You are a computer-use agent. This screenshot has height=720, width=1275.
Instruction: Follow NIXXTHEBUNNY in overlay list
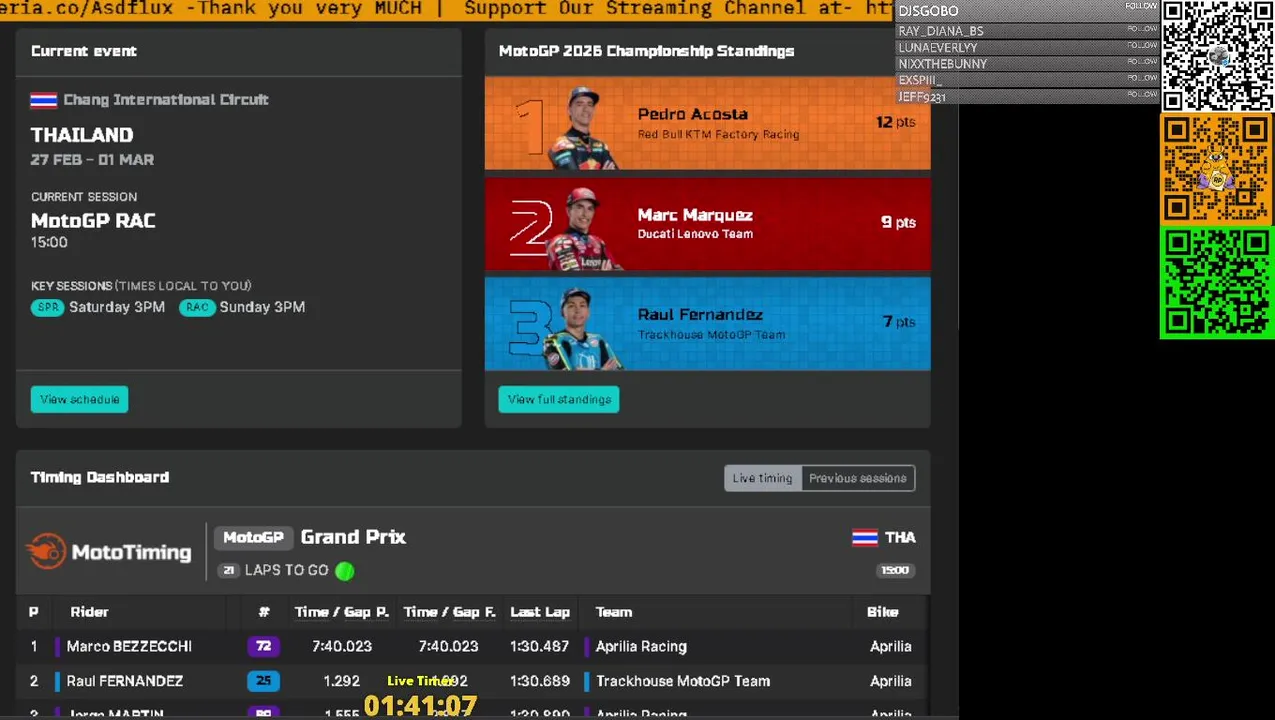(1141, 62)
